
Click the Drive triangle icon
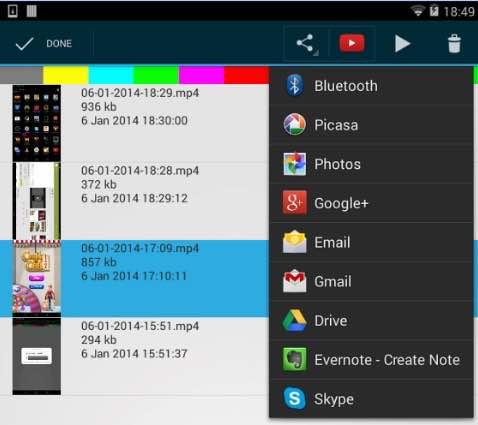[294, 320]
